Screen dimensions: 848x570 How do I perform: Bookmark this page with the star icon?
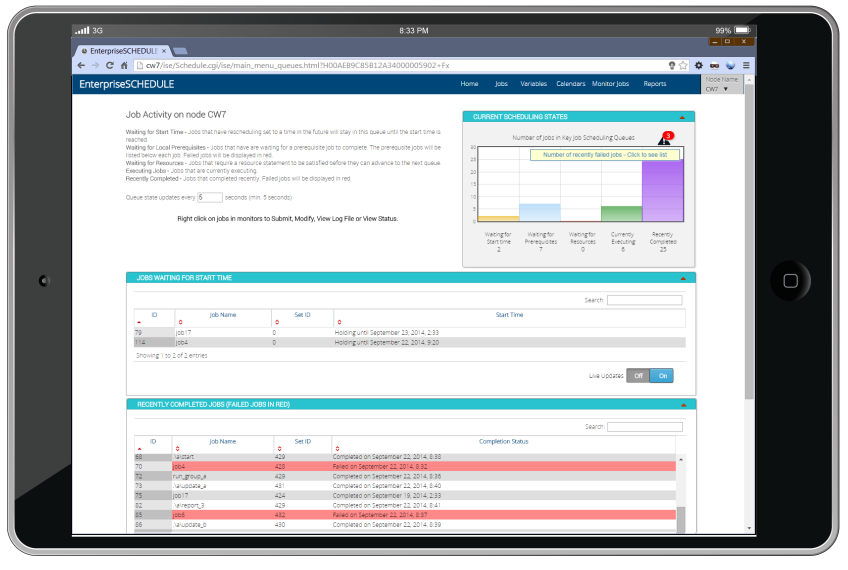pos(683,65)
